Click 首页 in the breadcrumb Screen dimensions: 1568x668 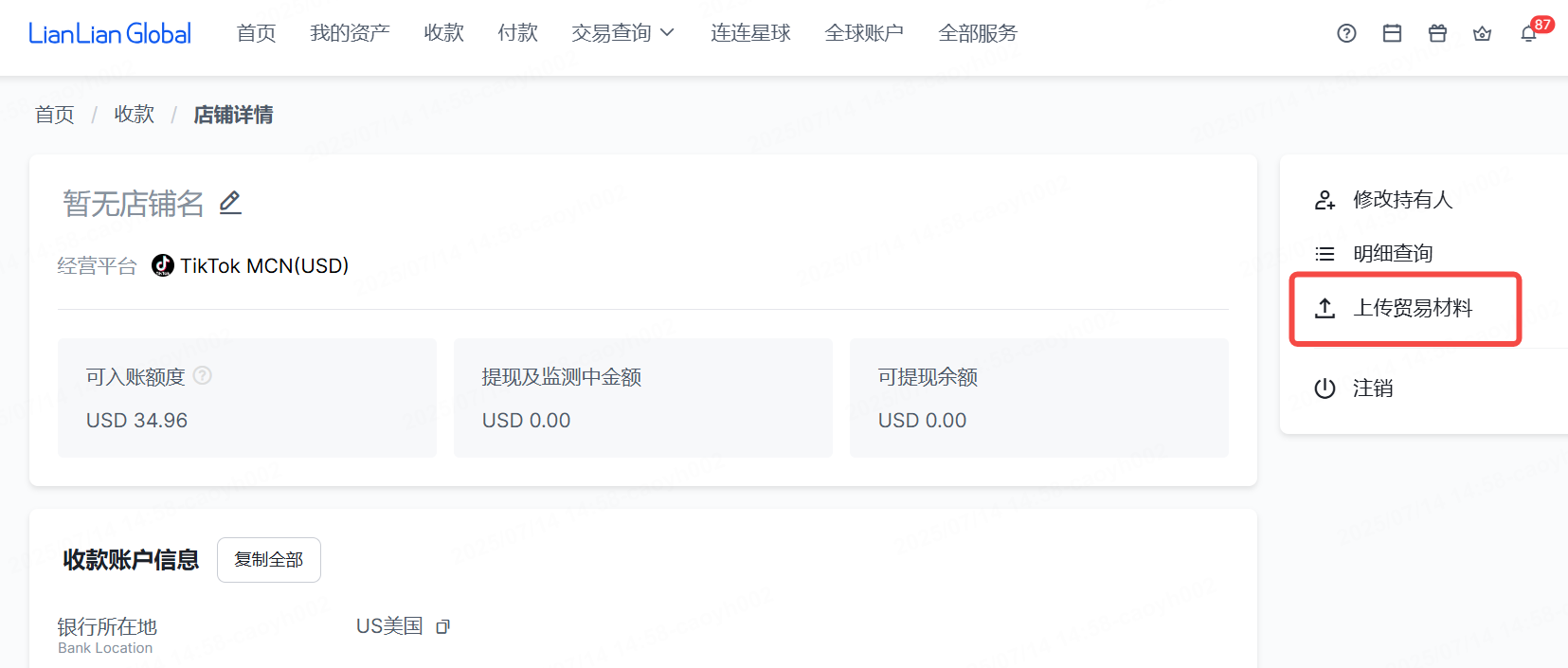point(55,115)
